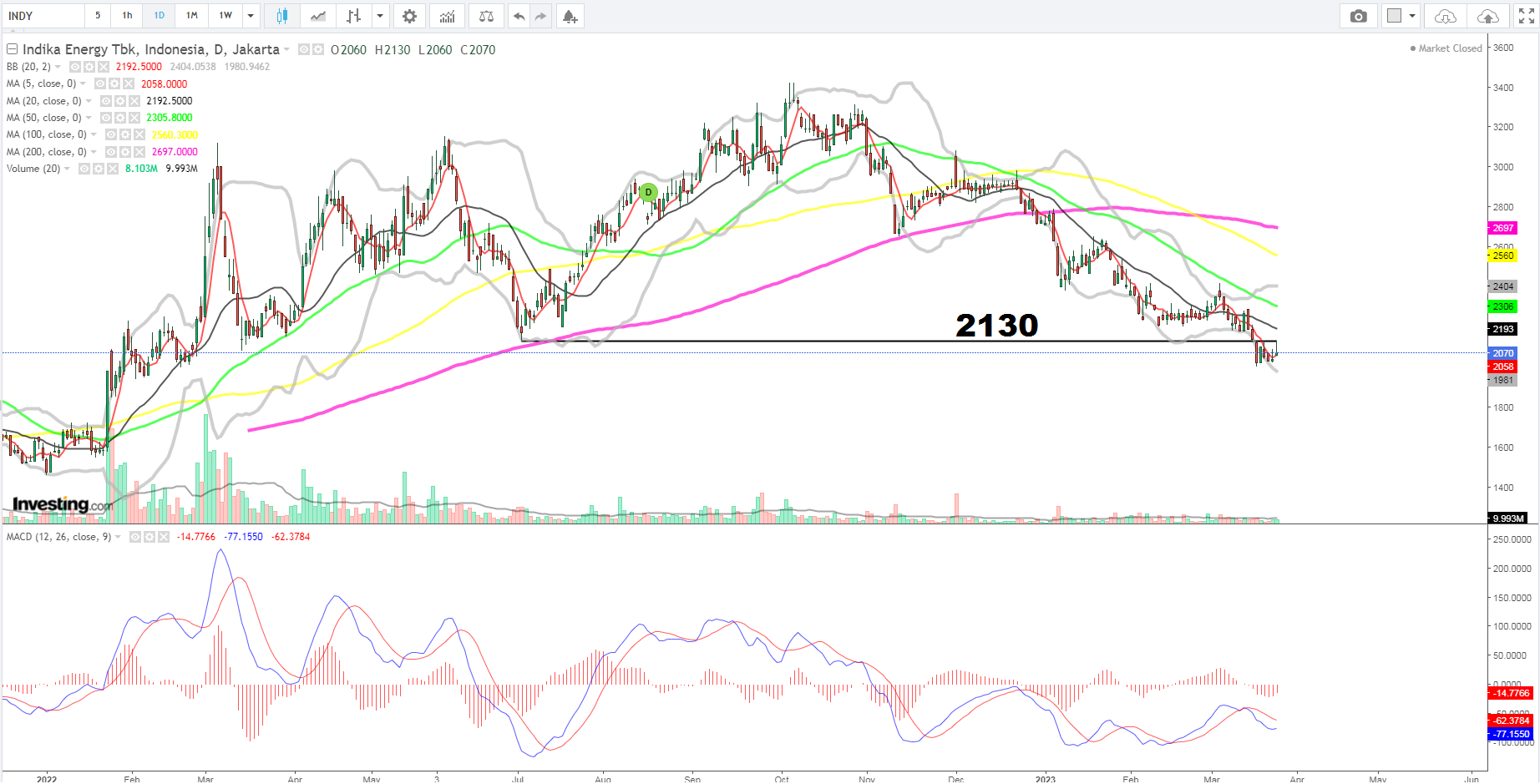Open Volume (20) format gear icon
Image resolution: width=1540 pixels, height=784 pixels.
pyautogui.click(x=99, y=169)
